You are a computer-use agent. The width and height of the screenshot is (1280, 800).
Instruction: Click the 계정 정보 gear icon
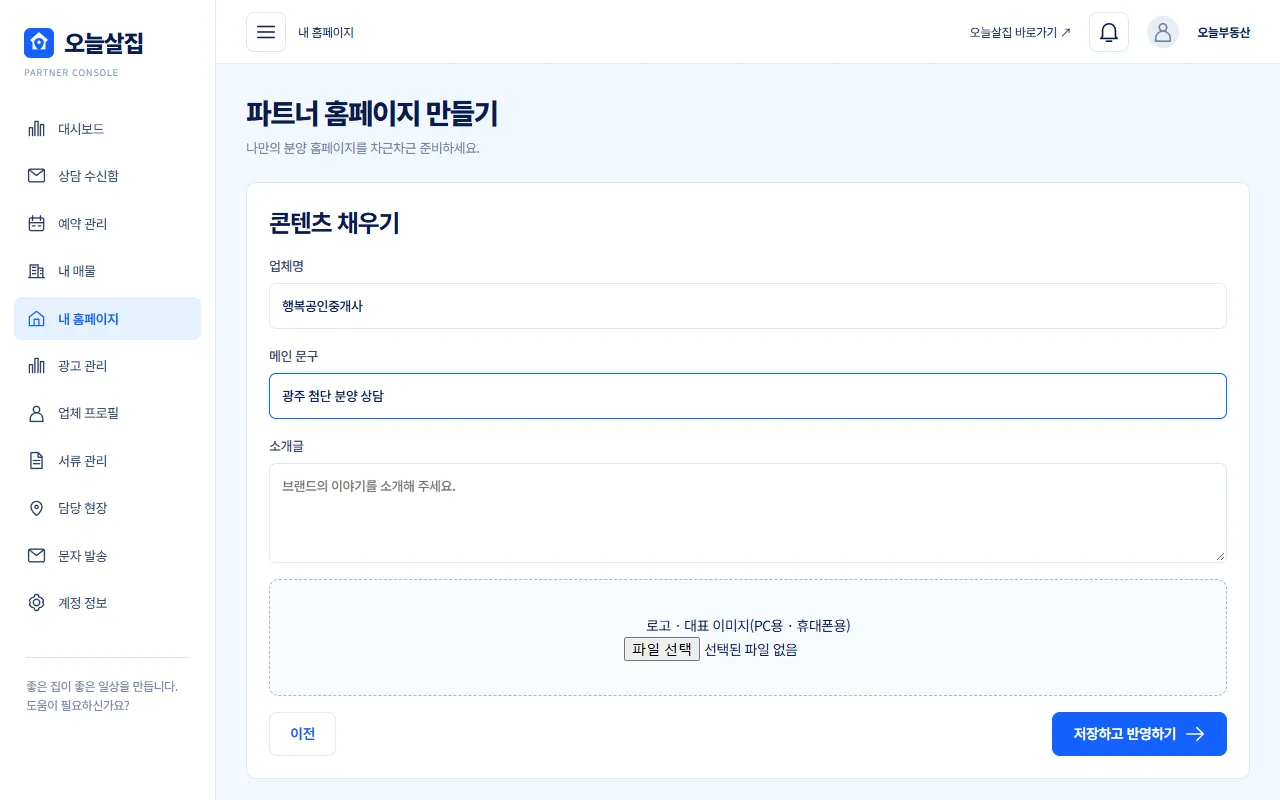37,603
